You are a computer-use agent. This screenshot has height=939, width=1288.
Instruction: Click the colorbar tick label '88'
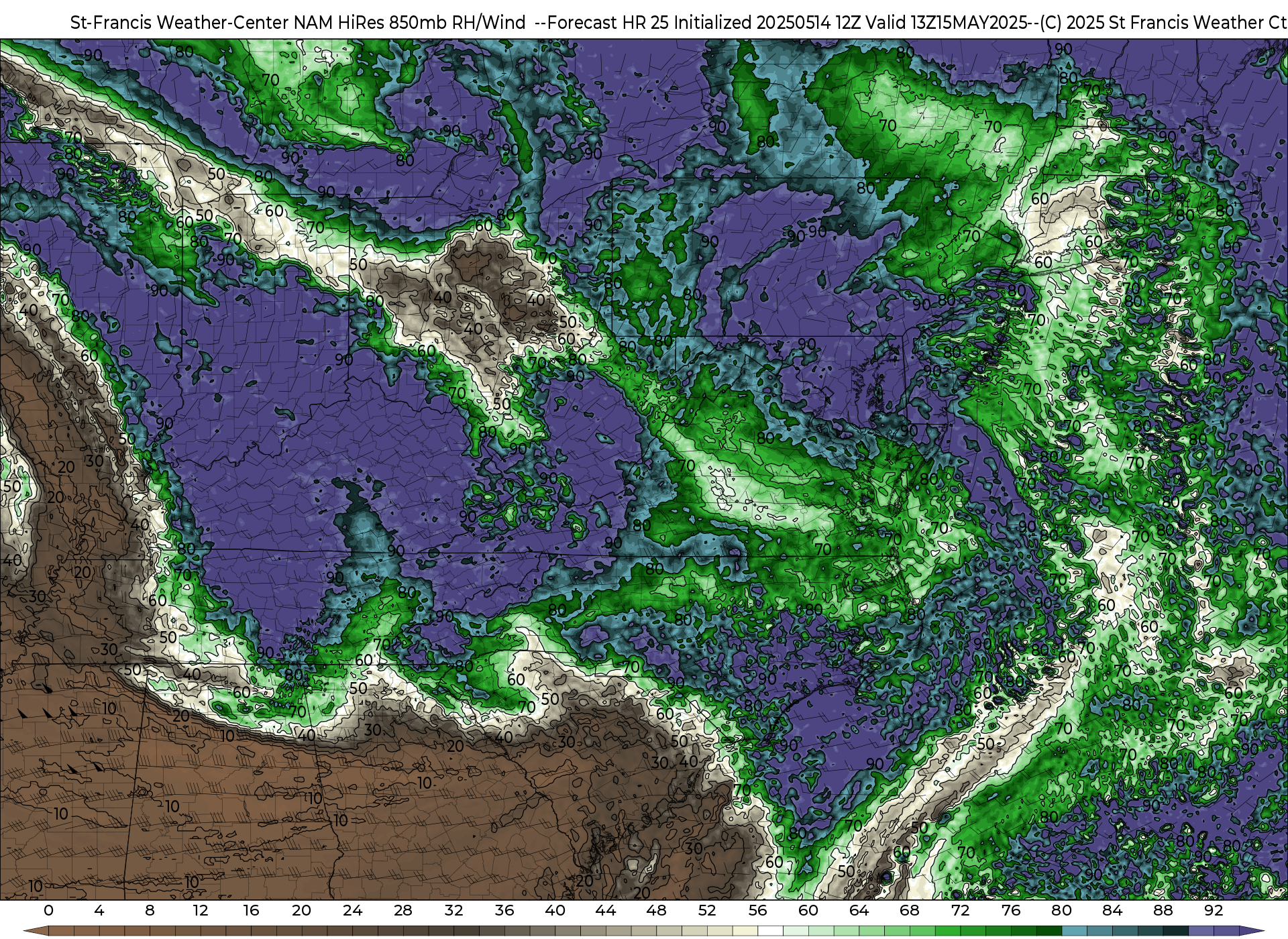(x=1163, y=910)
